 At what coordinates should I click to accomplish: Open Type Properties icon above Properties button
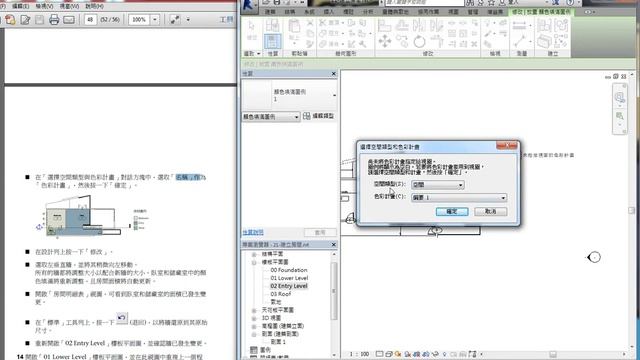272,26
